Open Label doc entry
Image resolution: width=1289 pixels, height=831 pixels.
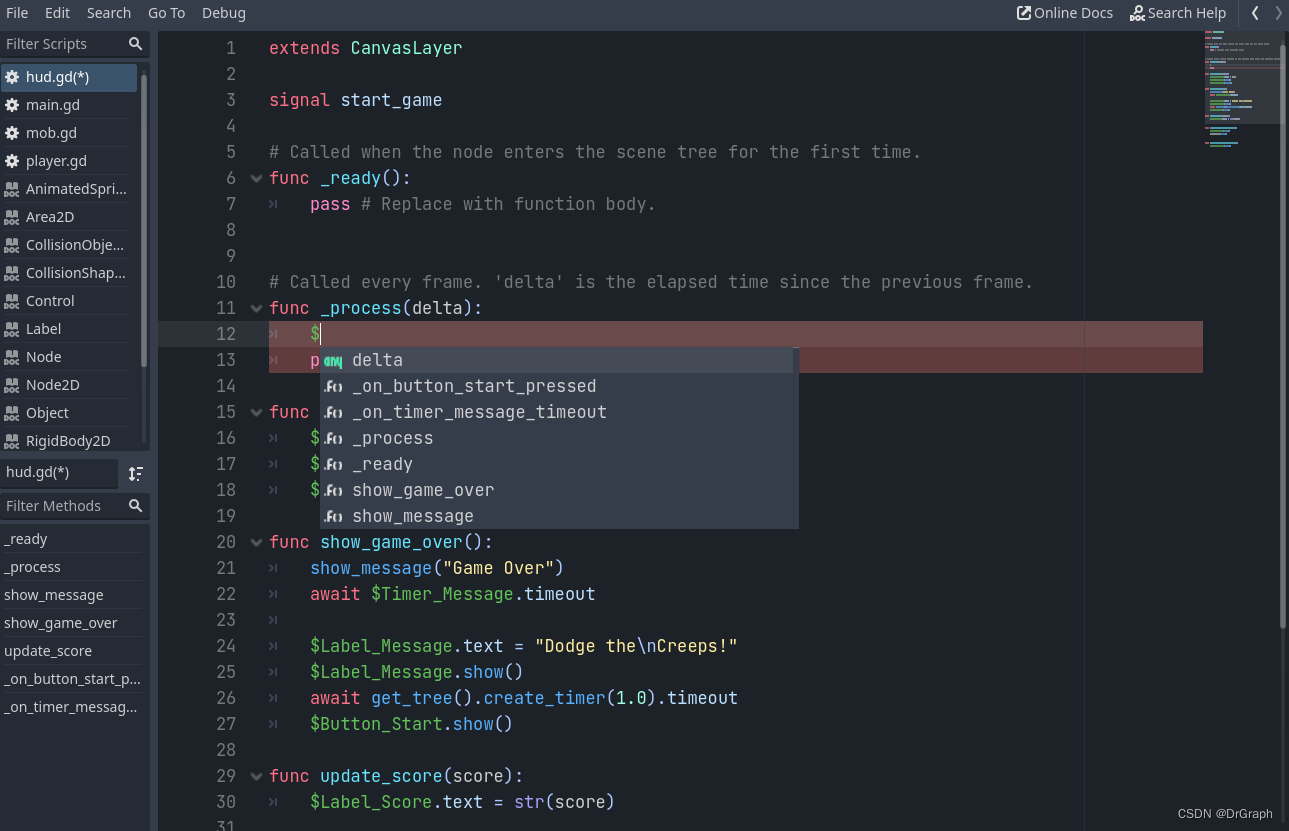(69, 329)
